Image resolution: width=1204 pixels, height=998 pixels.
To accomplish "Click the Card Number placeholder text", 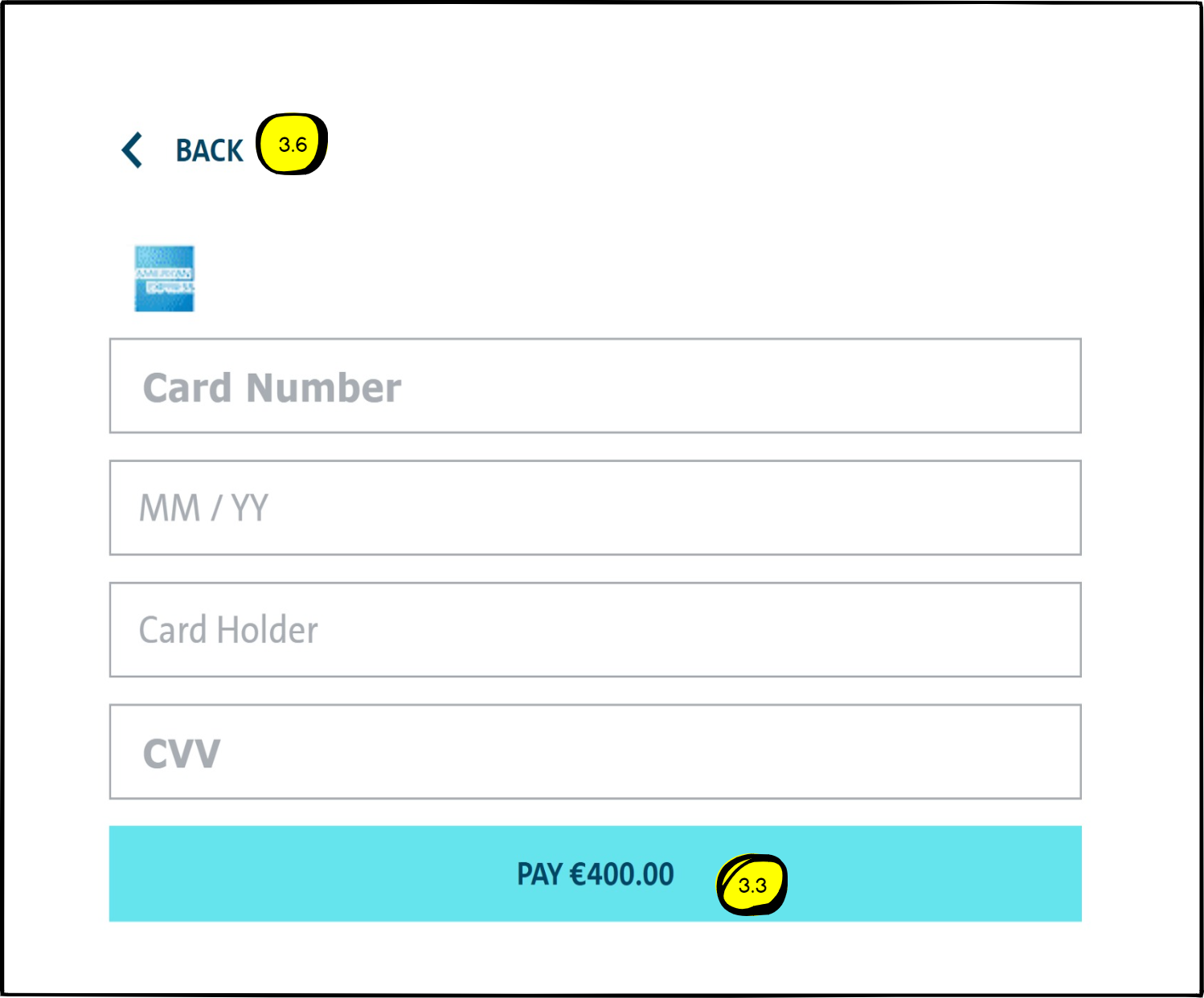I will [x=272, y=387].
